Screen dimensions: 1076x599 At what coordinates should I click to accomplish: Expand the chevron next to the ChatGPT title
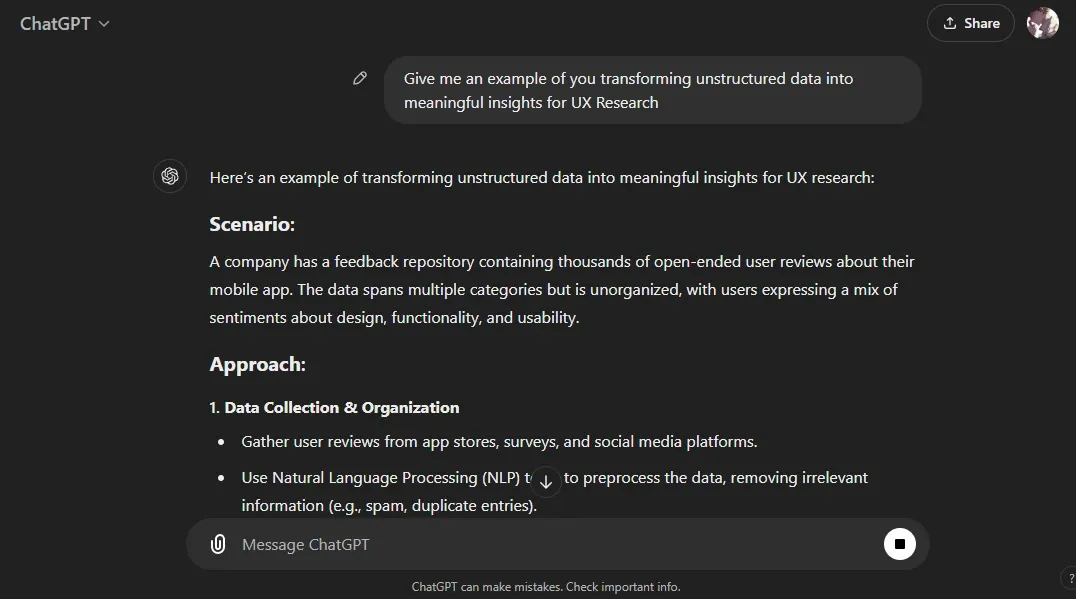click(103, 24)
